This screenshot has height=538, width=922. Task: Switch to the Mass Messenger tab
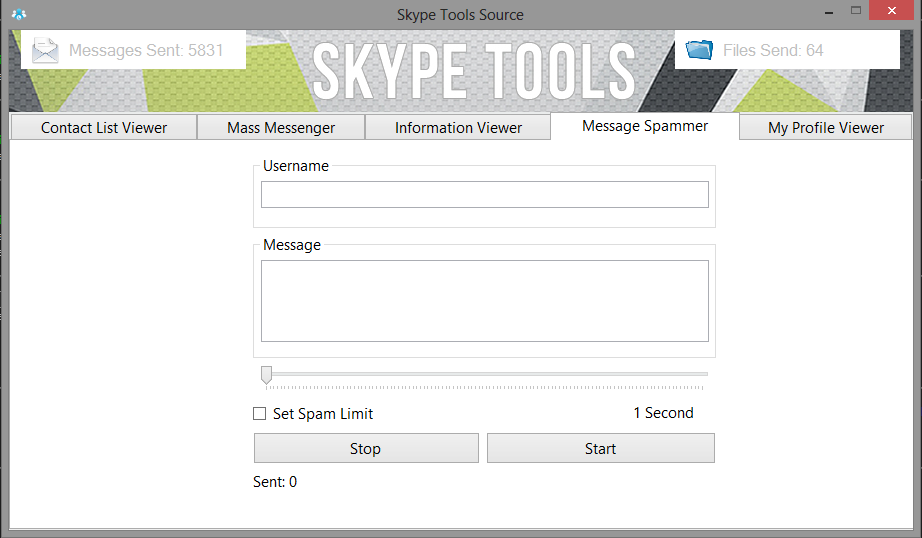281,128
